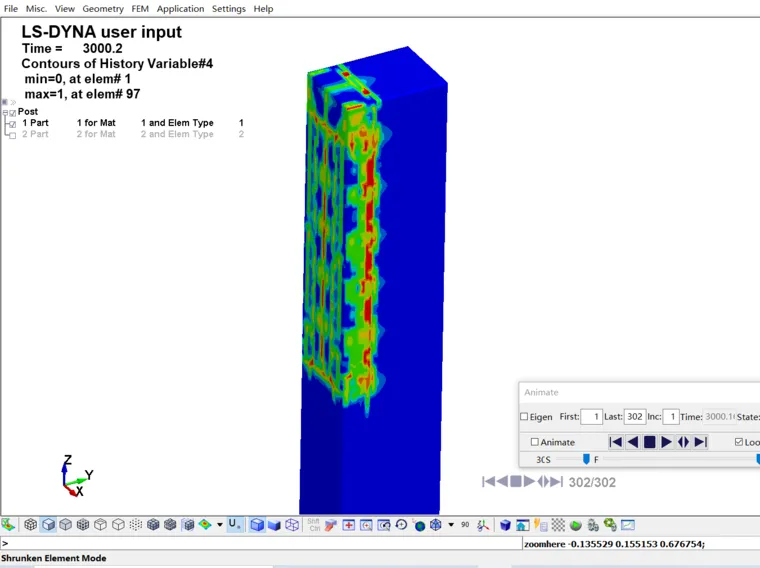Click the Inc increment input field
The height and width of the screenshot is (568, 760).
pos(671,417)
